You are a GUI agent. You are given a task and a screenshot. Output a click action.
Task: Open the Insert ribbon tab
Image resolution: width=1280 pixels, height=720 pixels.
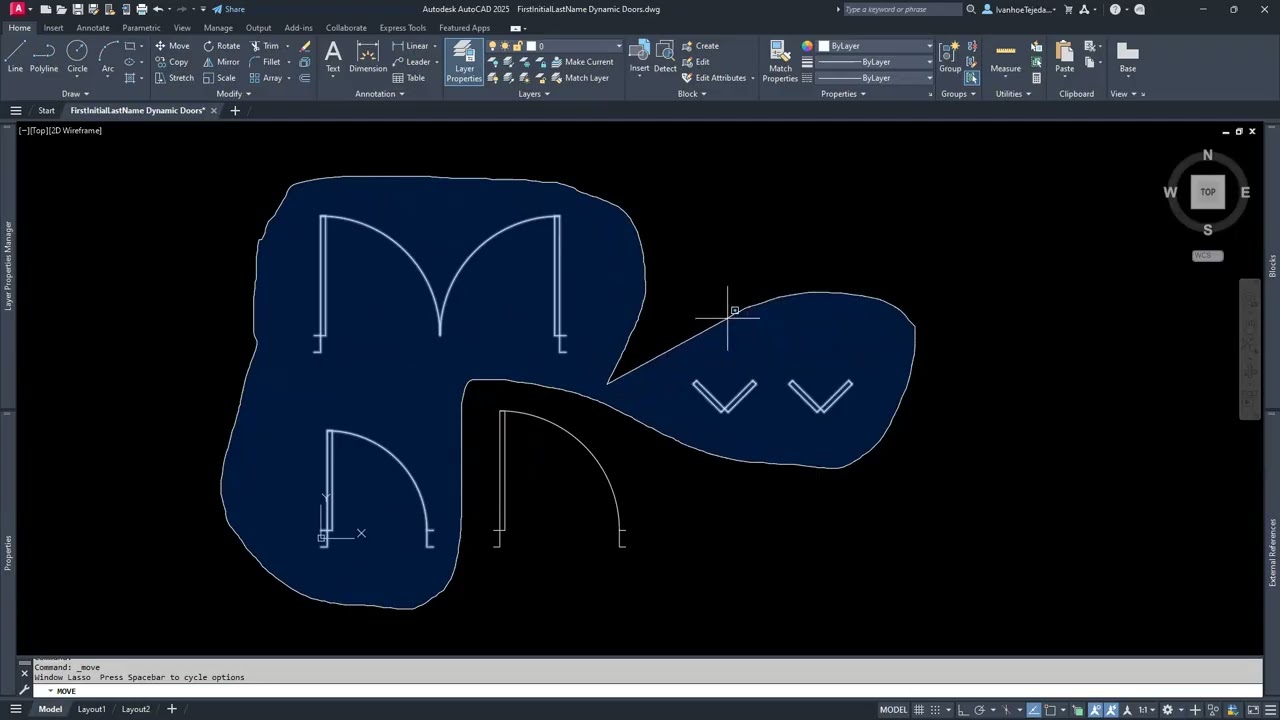pyautogui.click(x=53, y=28)
